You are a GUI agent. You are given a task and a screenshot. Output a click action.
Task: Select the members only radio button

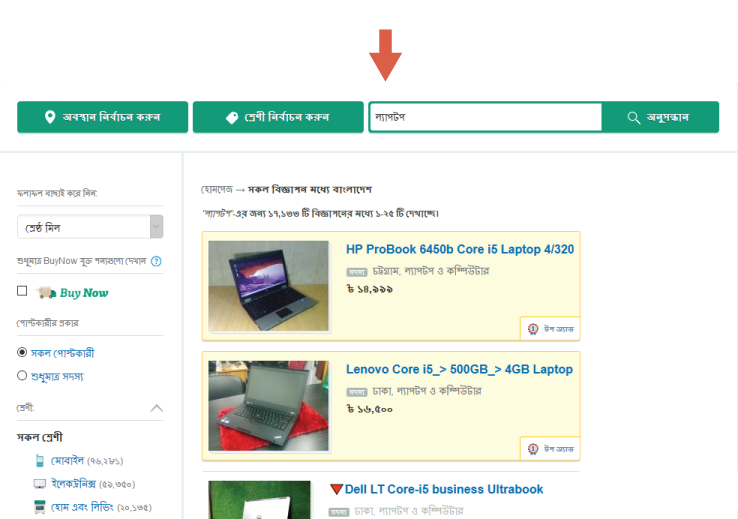(22, 375)
